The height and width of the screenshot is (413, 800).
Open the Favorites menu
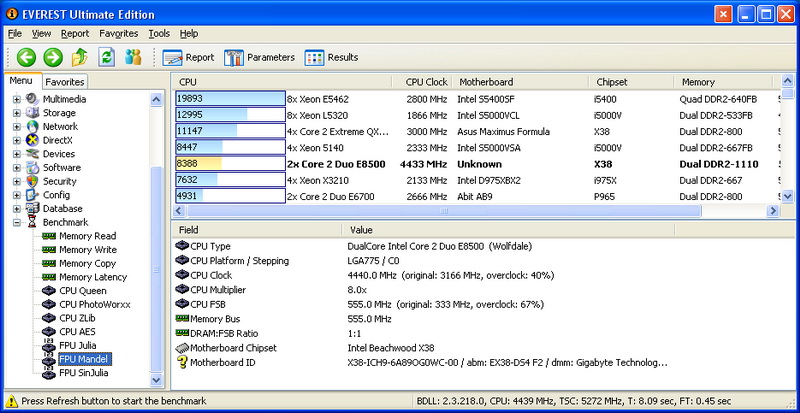tap(118, 34)
